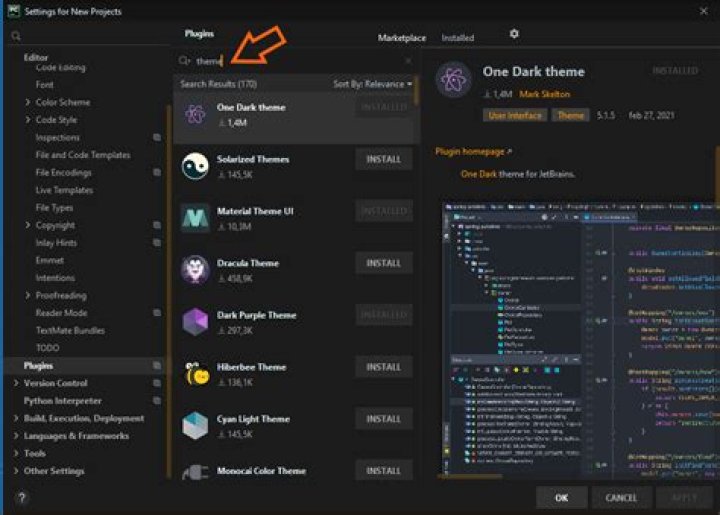720x515 pixels.
Task: Click inside the settings search field
Action: pos(92,36)
